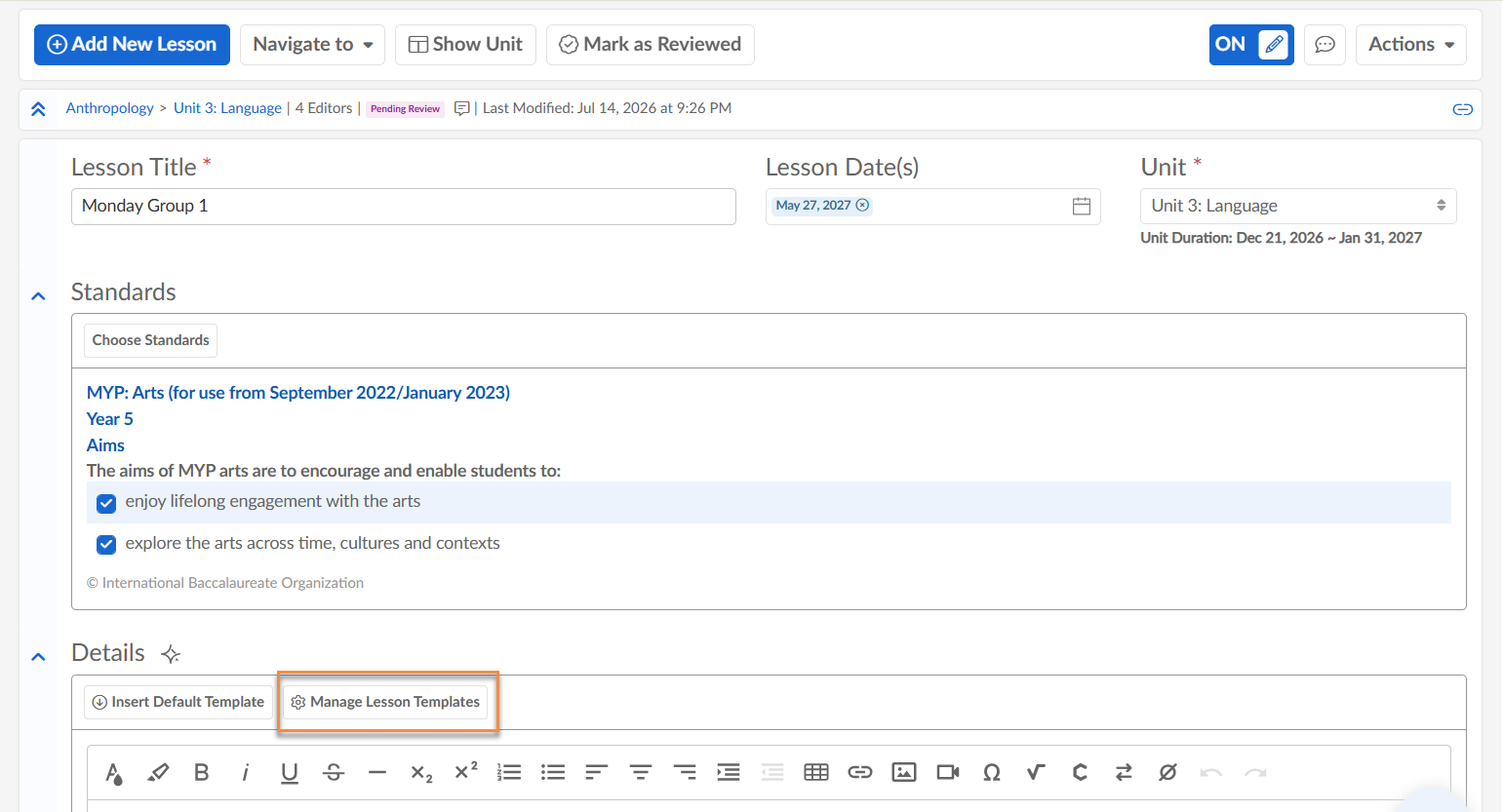The height and width of the screenshot is (812, 1503).
Task: Click the International Baccalaureate Organization copyright
Action: (225, 583)
